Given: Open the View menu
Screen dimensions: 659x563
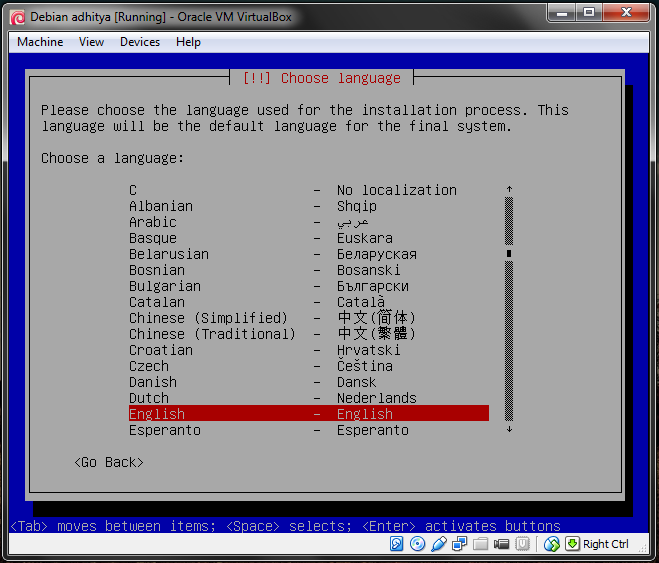Looking at the screenshot, I should point(91,42).
